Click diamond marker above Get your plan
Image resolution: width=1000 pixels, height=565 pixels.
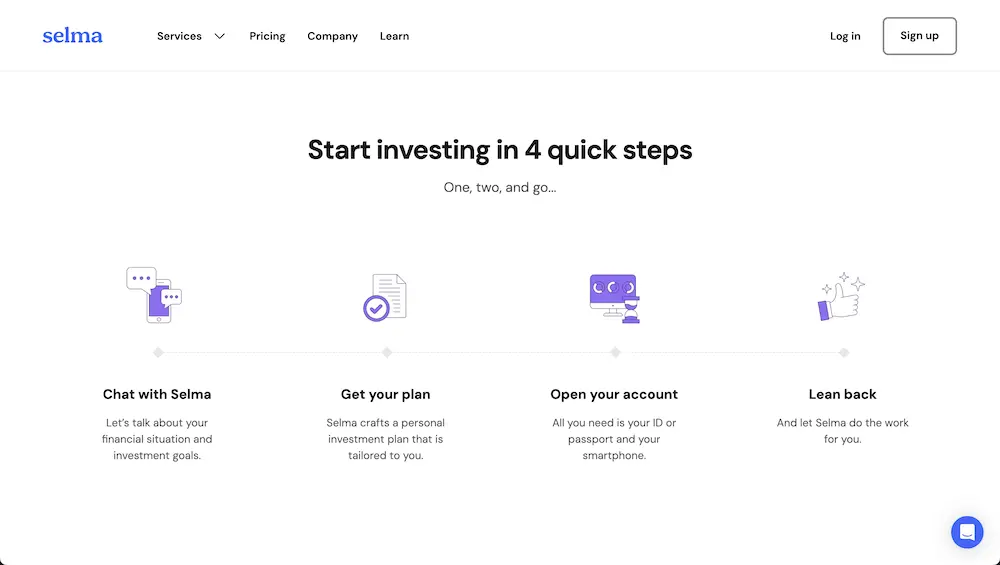pos(387,352)
